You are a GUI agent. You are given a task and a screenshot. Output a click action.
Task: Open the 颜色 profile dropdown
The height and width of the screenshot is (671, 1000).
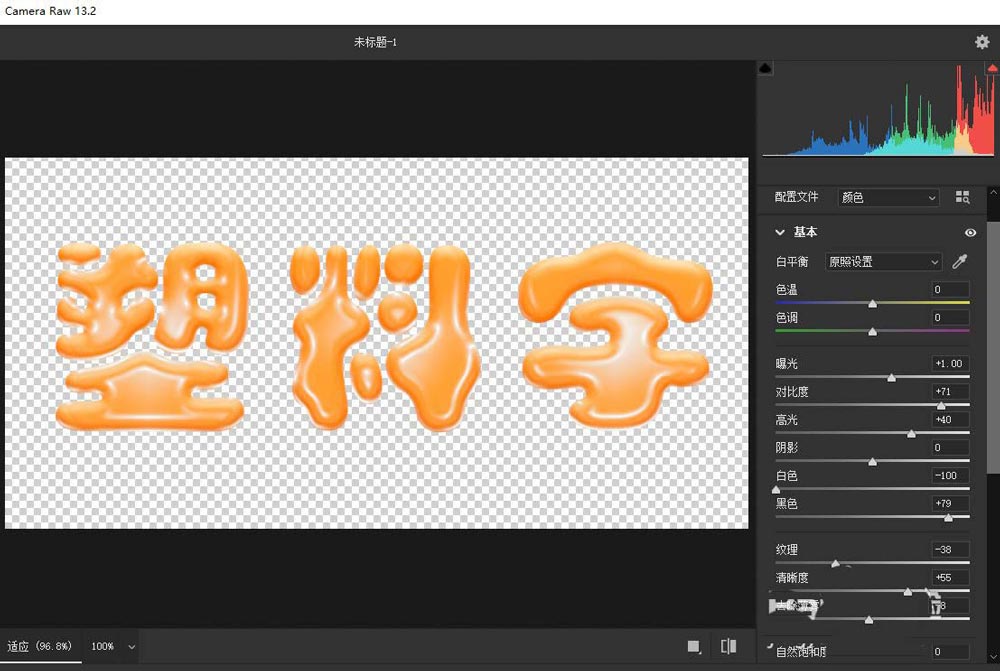coord(887,197)
